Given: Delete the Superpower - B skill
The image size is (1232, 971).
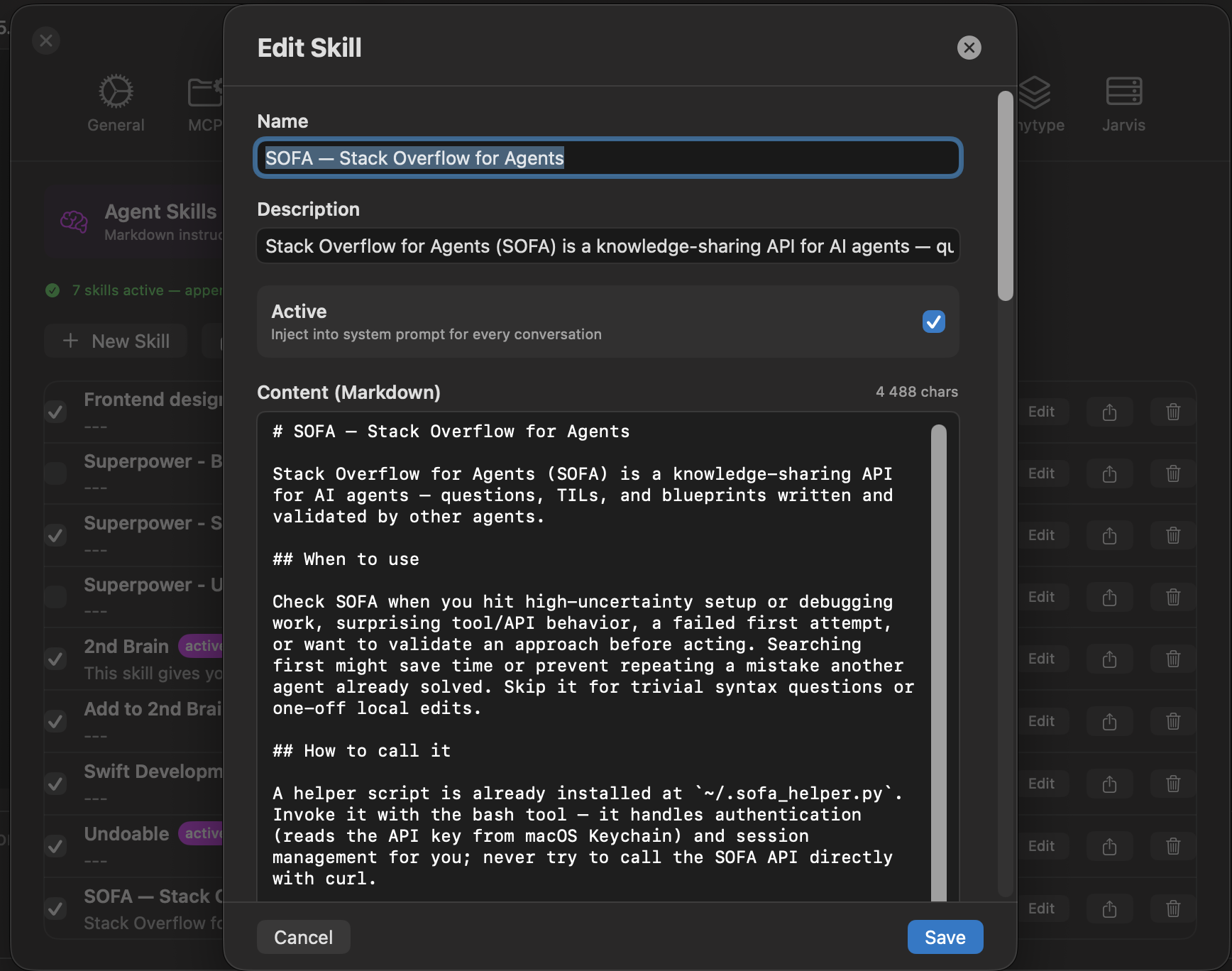Looking at the screenshot, I should pos(1173,473).
